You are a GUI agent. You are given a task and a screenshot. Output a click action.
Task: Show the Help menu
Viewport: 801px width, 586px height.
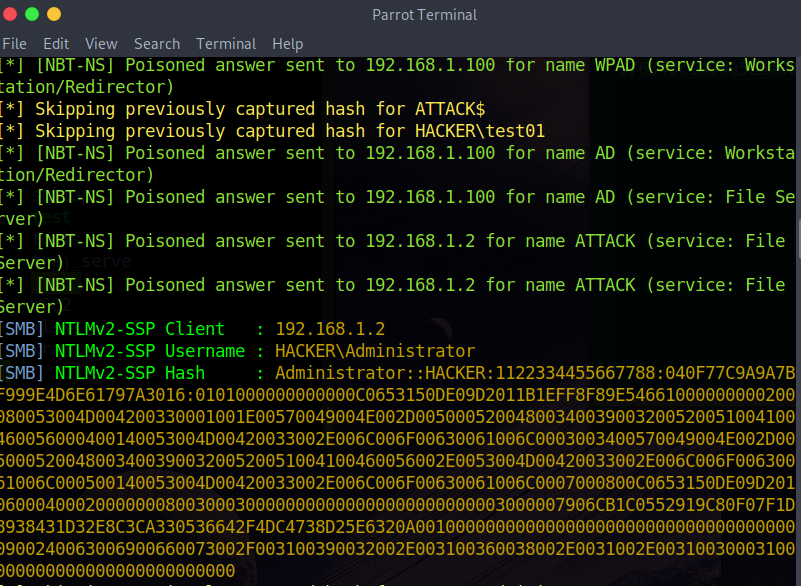pos(287,44)
